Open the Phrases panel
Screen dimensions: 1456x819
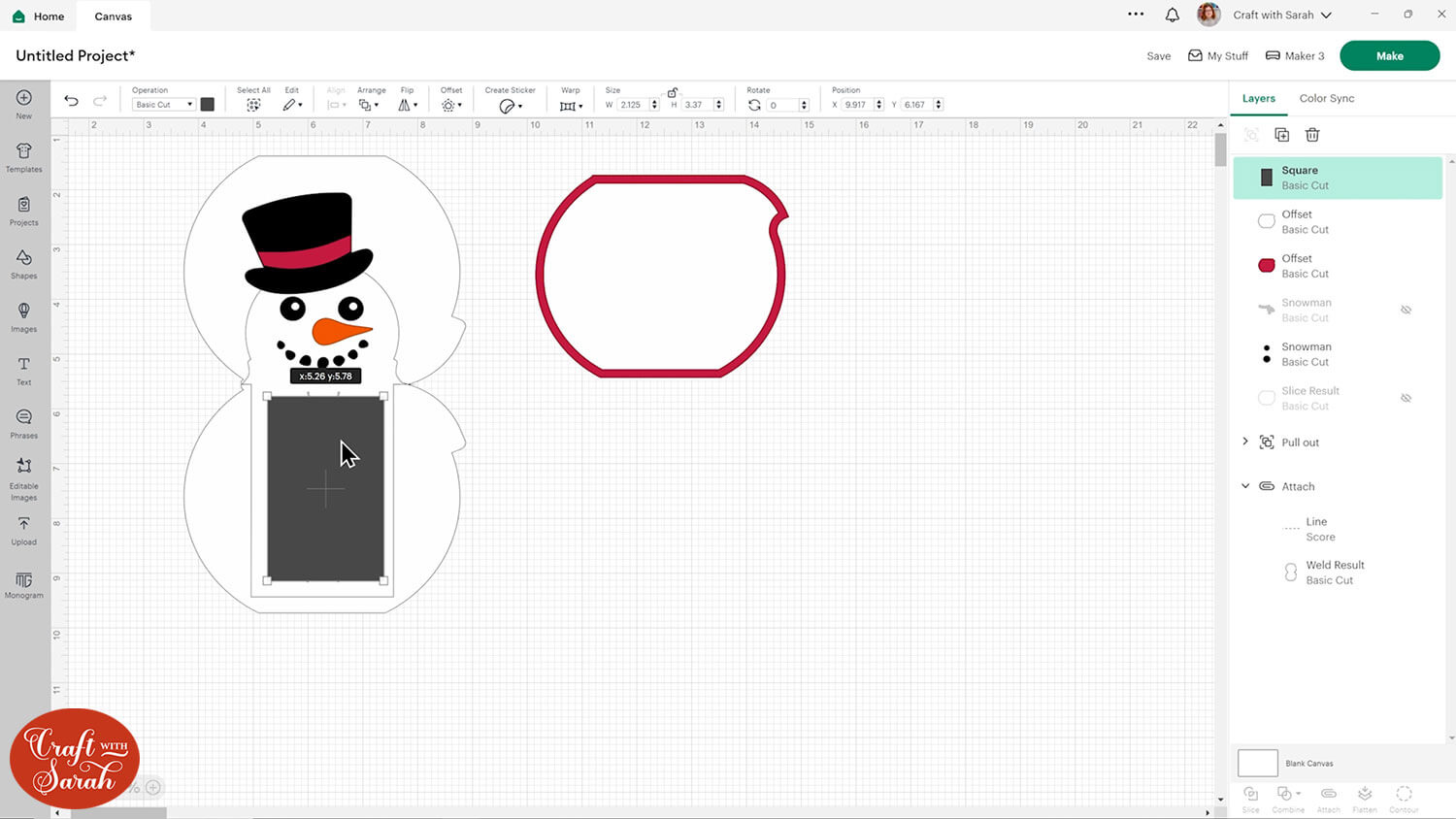point(24,423)
